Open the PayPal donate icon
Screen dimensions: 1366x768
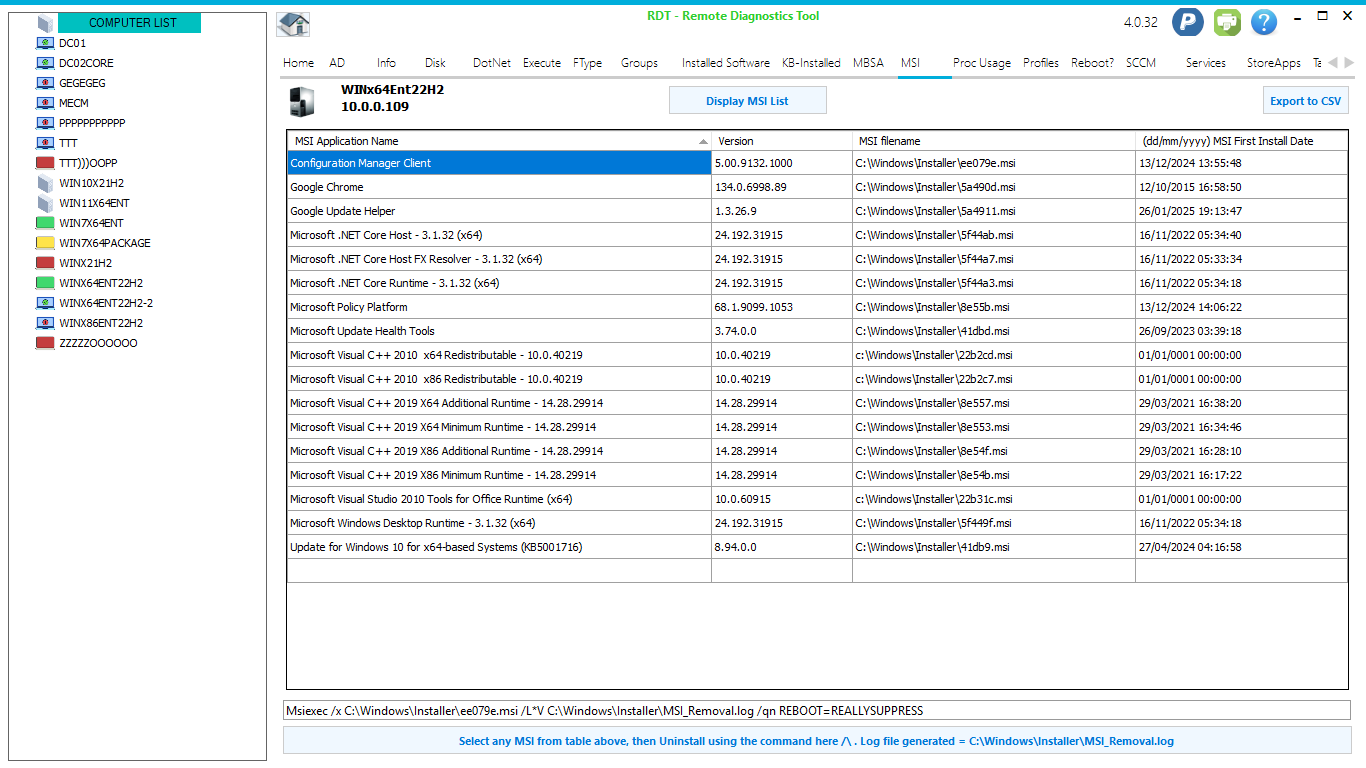[1188, 22]
